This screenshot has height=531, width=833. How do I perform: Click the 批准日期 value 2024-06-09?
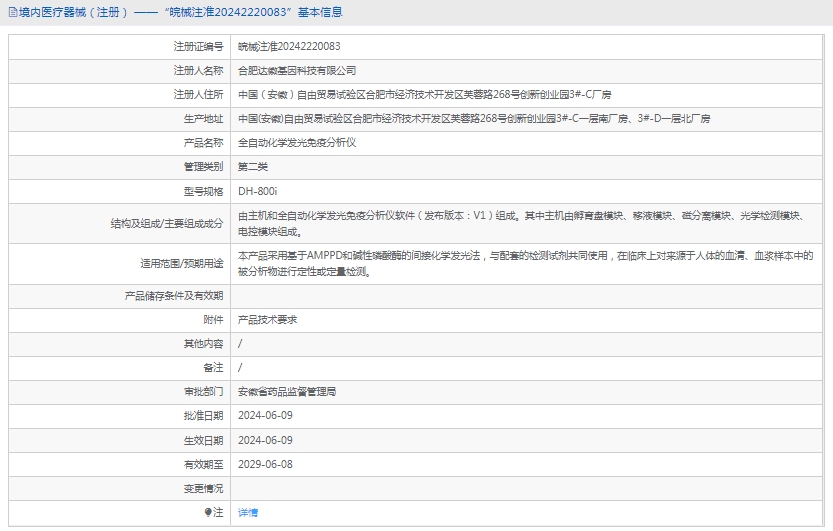(265, 416)
